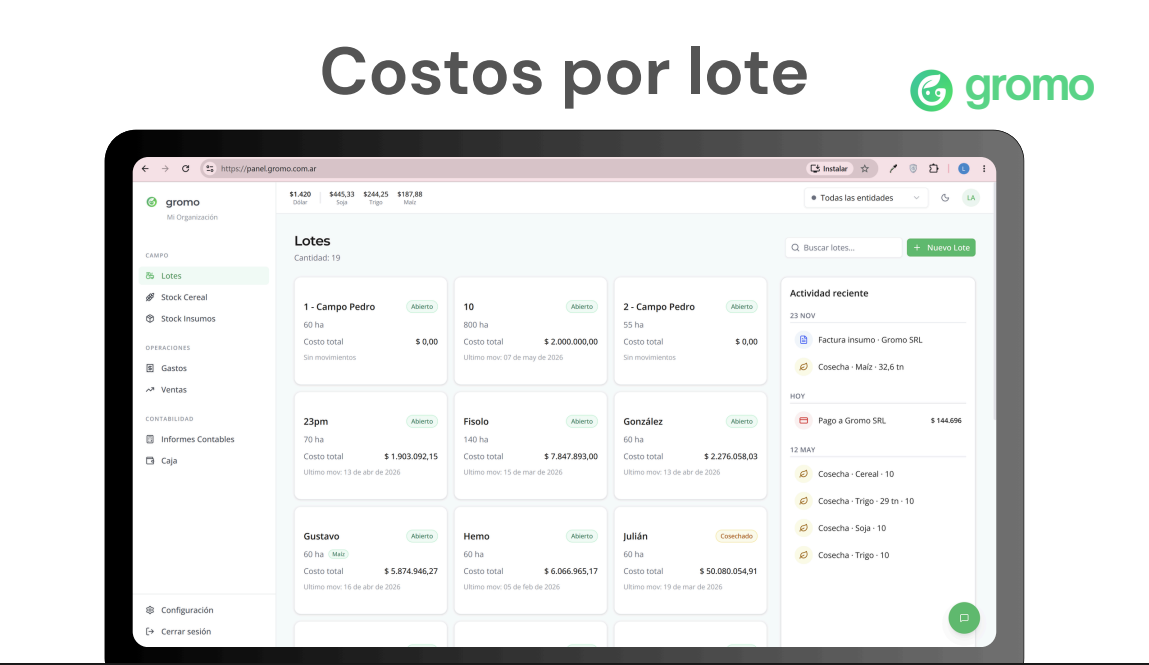Click the bottom Cosecha · Trigo · 10 icon
The image size is (1149, 665).
[x=804, y=555]
